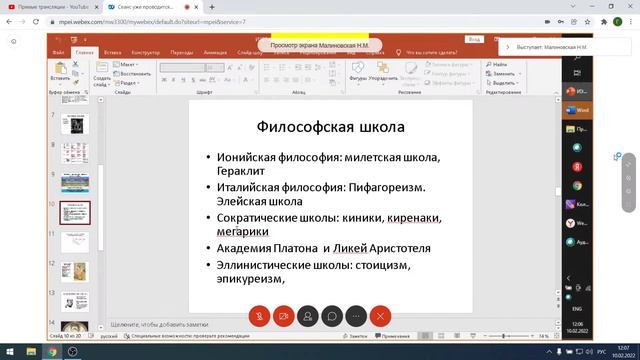Toggle italic (К) formatting
The height and width of the screenshot is (360, 640).
(x=173, y=80)
